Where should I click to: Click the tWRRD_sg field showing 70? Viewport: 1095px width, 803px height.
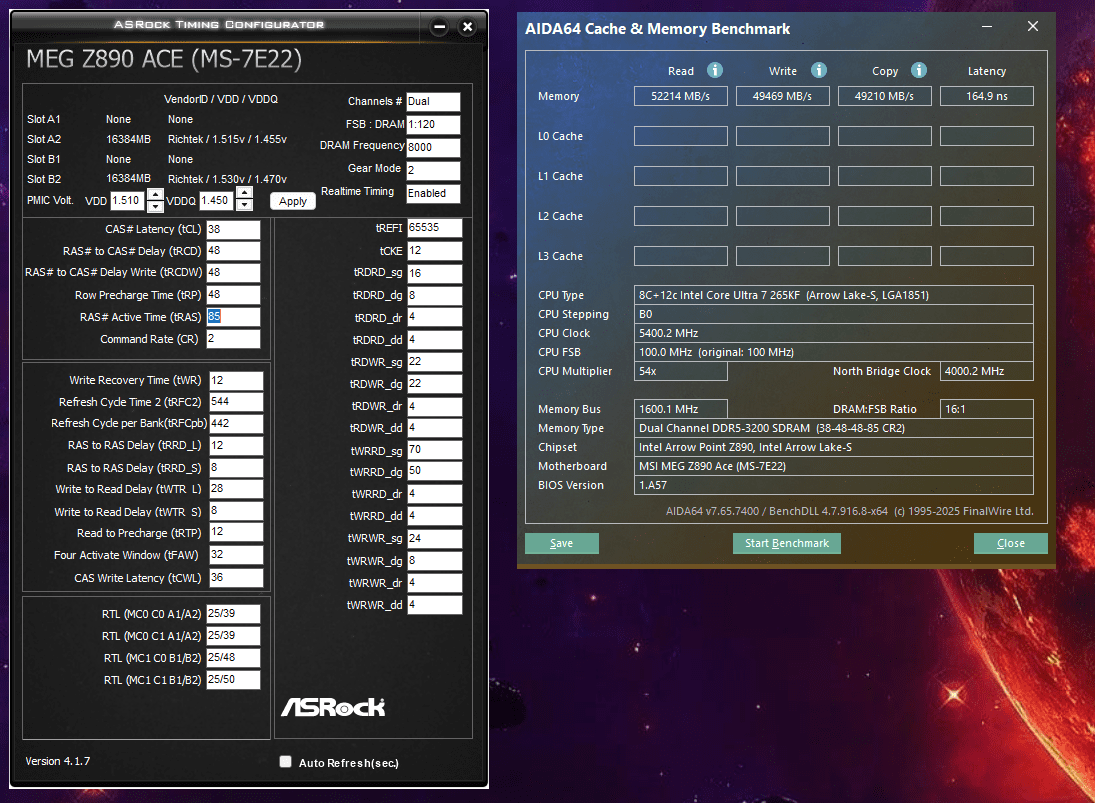click(x=434, y=450)
